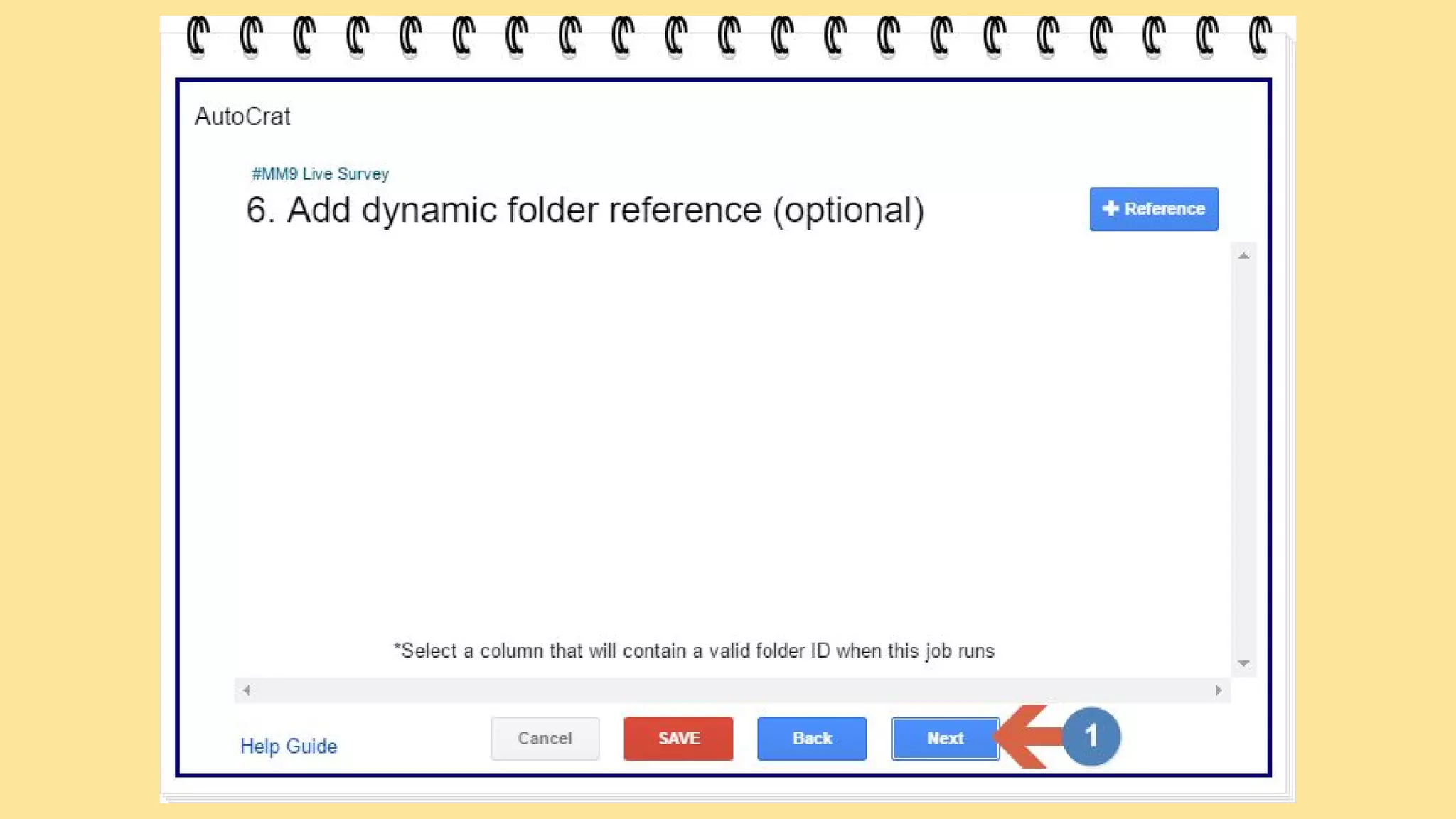Open the Help Guide link

point(289,746)
